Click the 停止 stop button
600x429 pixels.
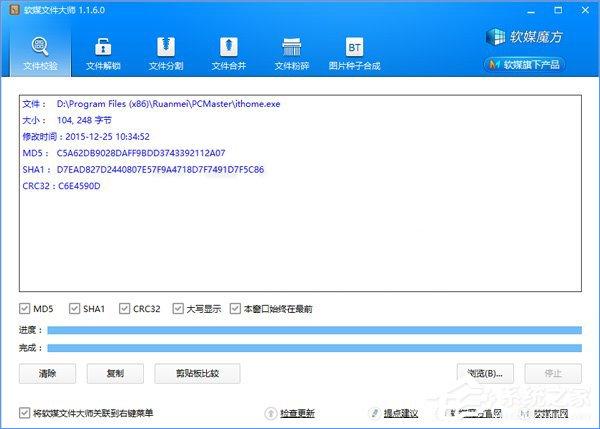[553, 373]
